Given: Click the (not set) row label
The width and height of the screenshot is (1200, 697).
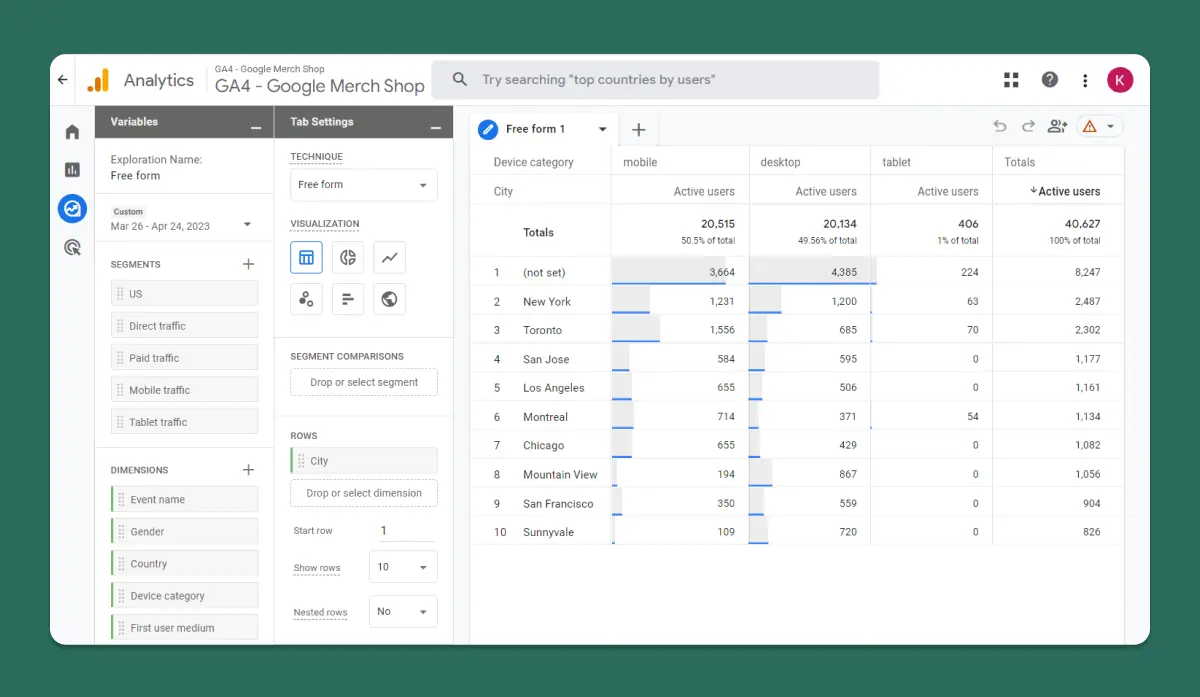Looking at the screenshot, I should (x=544, y=272).
